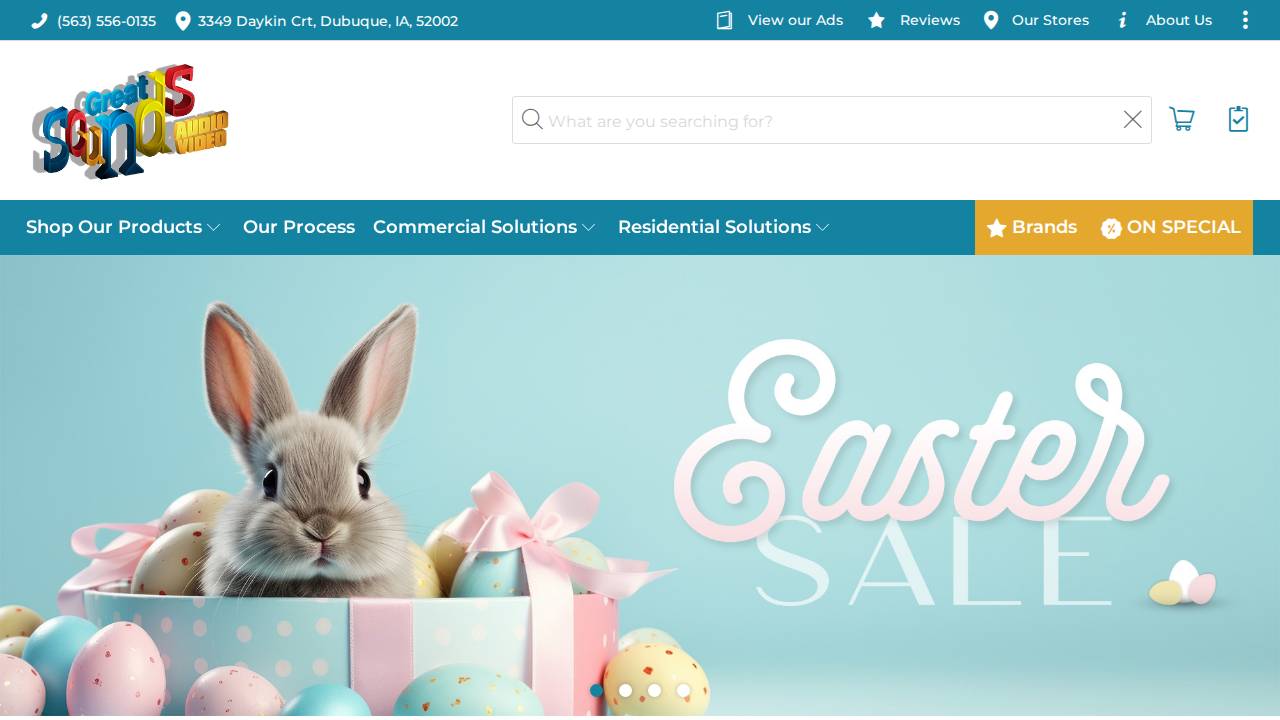
Task: Open the three-dot more options menu
Action: point(1245,20)
